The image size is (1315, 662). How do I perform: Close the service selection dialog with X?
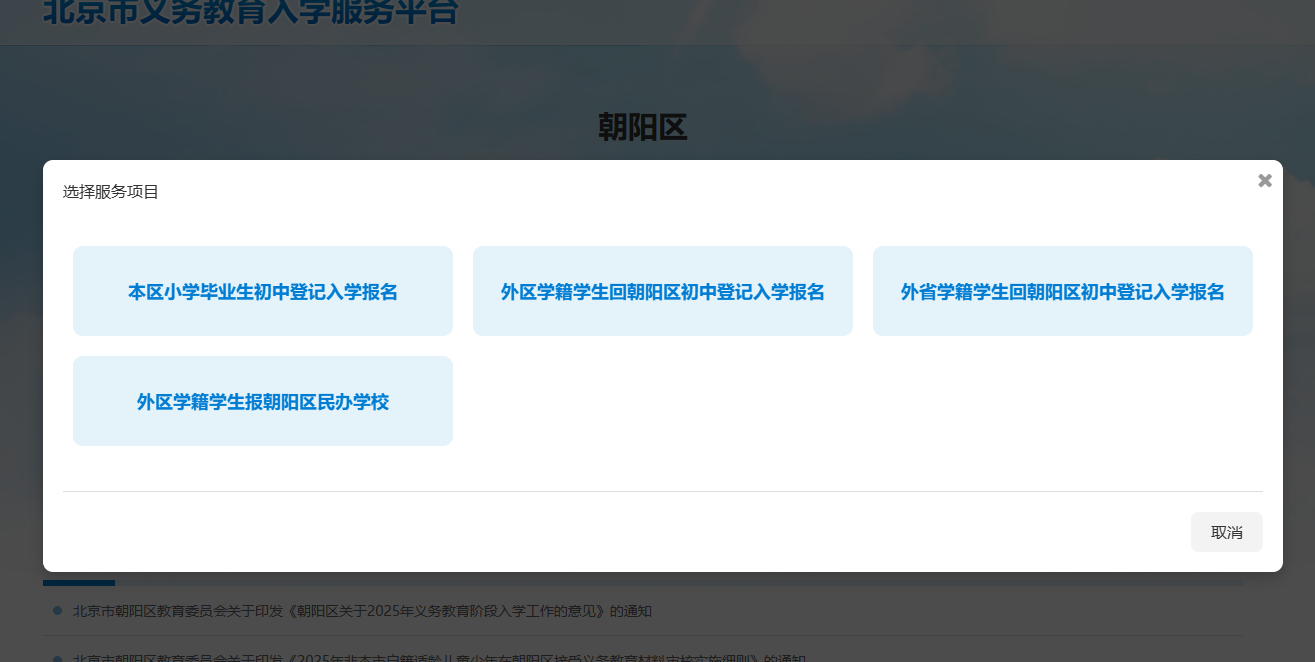[x=1264, y=181]
